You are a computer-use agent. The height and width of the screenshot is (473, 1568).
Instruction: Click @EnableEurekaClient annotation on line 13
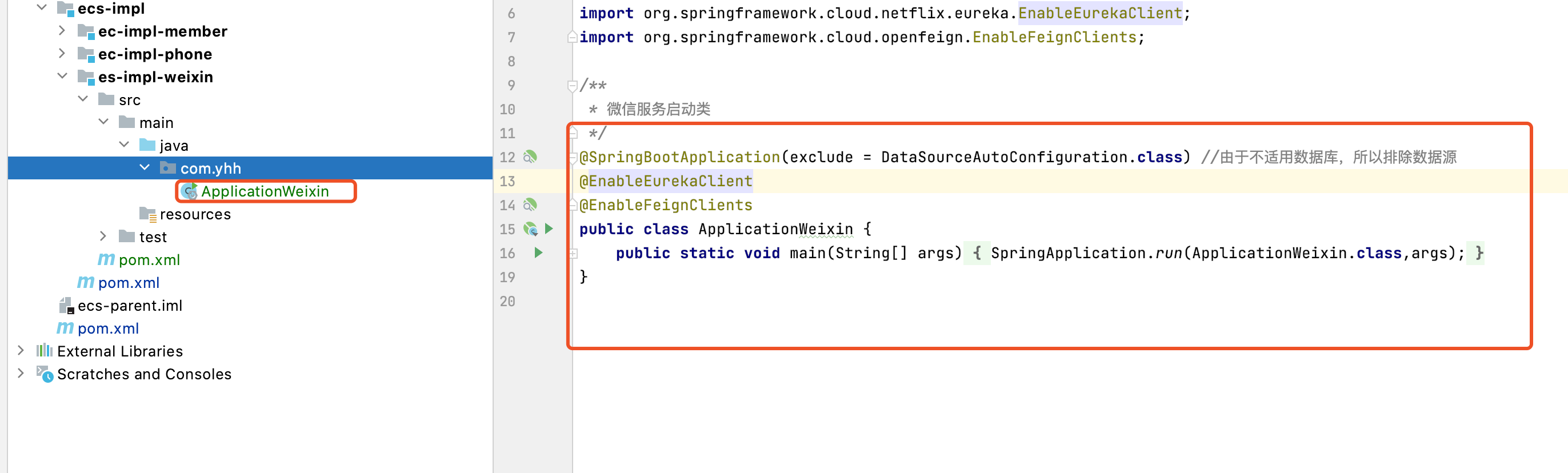(666, 181)
